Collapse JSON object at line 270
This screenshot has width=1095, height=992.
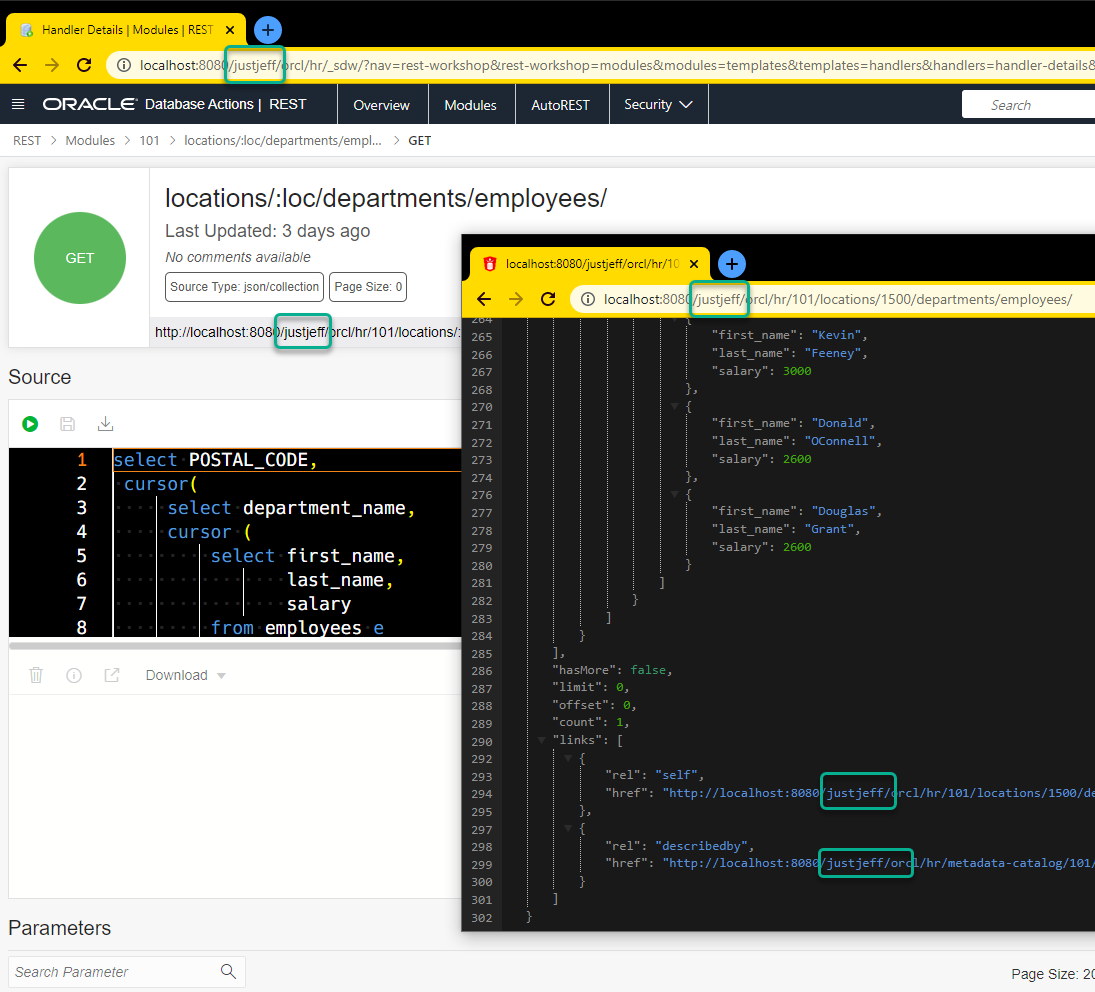pyautogui.click(x=674, y=407)
